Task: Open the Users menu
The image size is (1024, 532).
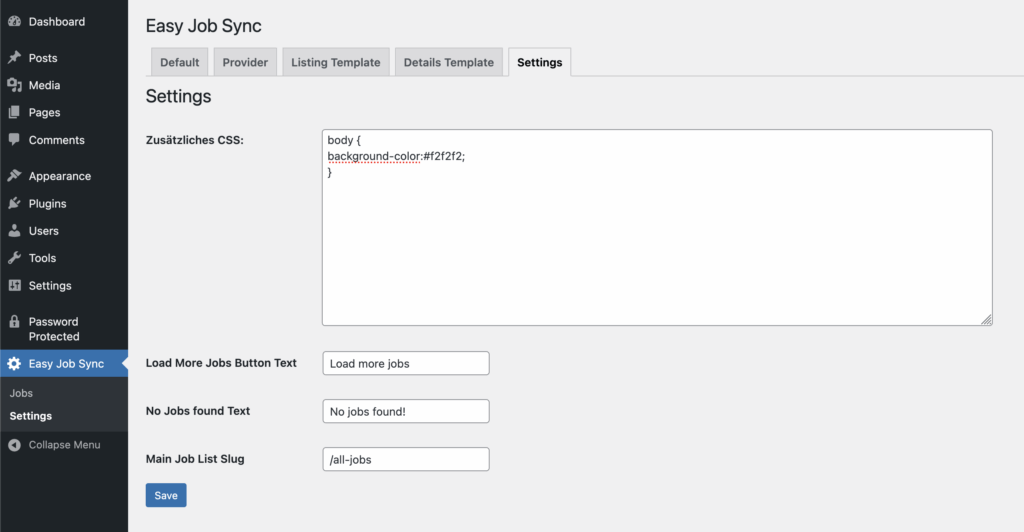Action: (x=64, y=230)
